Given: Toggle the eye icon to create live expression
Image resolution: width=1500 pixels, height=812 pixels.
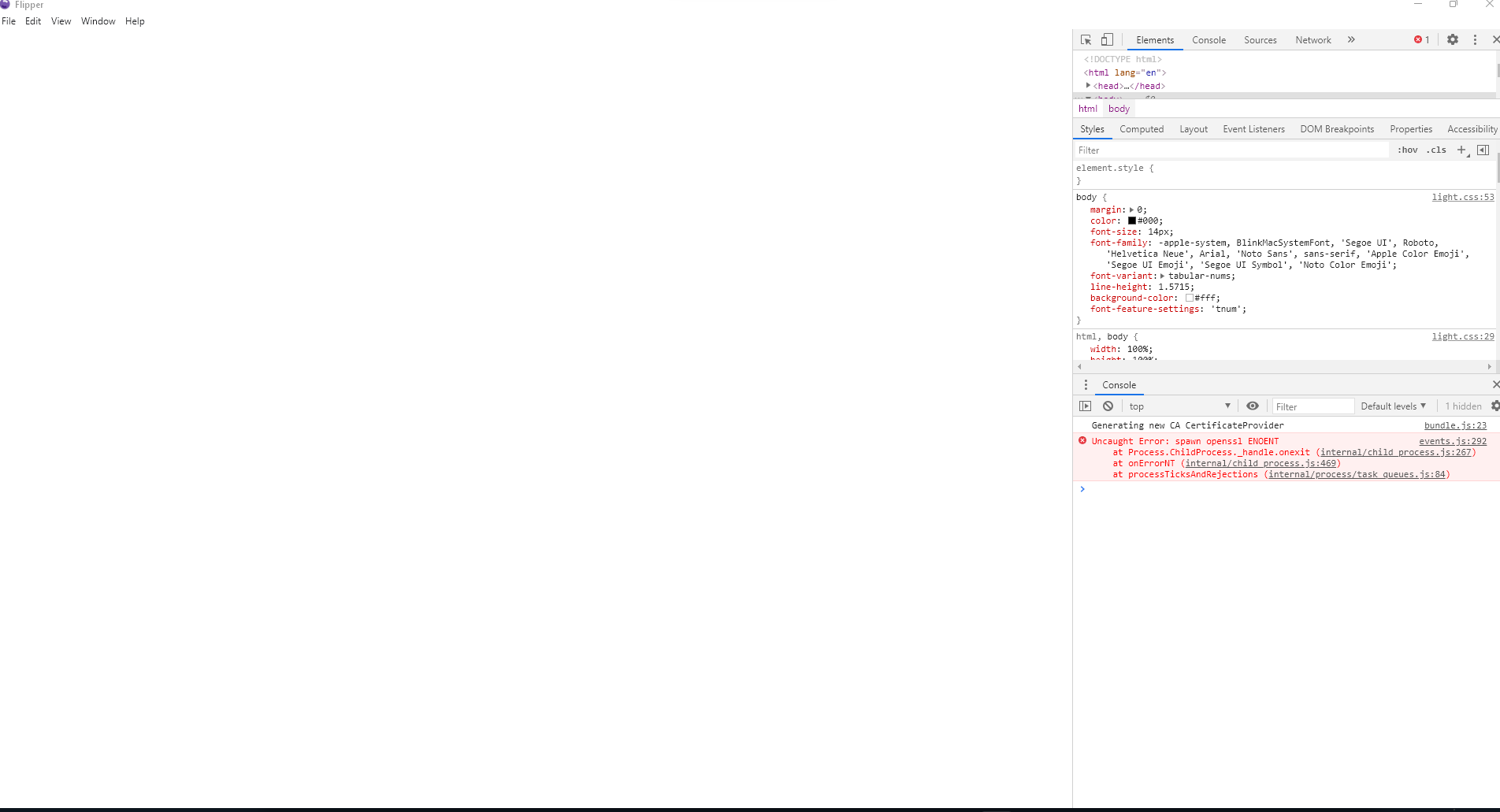Looking at the screenshot, I should tap(1253, 406).
